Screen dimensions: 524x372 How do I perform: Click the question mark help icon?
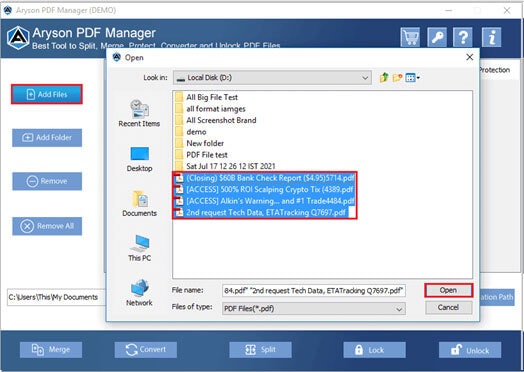[463, 37]
